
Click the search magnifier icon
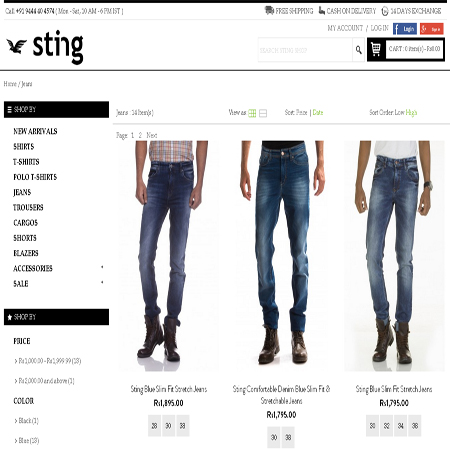358,50
